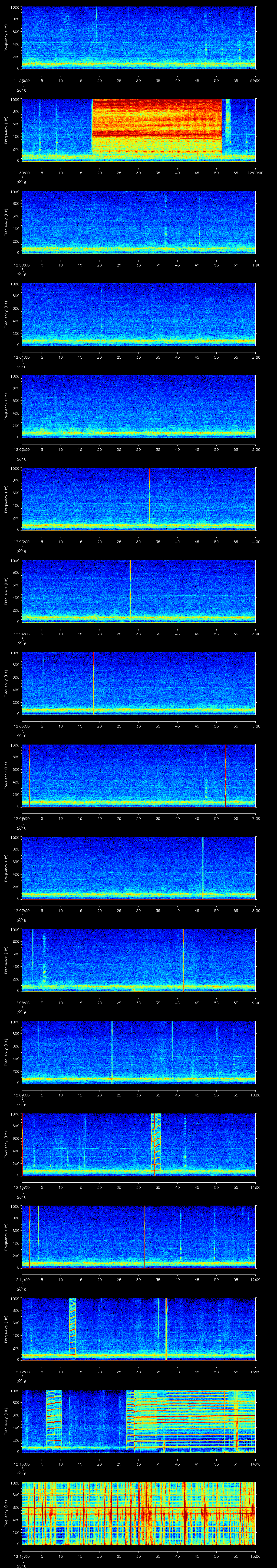Viewport: 277px width, 1568px height.
Task: Select the '12:07:00' start time label
Action: tap(21, 910)
